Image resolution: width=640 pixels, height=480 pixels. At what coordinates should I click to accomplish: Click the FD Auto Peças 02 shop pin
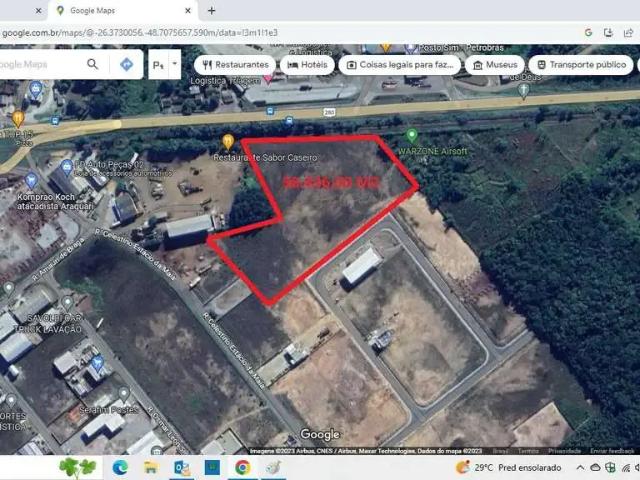[67, 167]
